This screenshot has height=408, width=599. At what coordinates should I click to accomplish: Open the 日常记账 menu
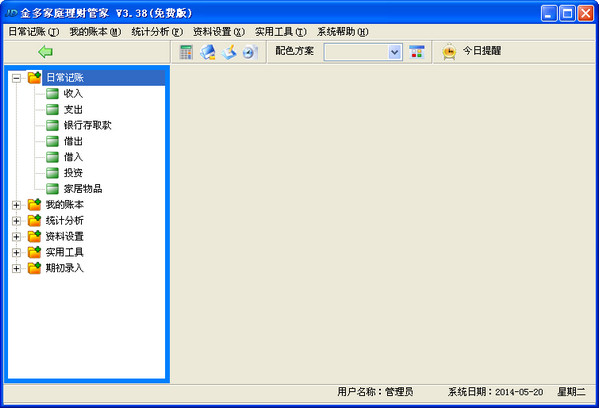34,32
